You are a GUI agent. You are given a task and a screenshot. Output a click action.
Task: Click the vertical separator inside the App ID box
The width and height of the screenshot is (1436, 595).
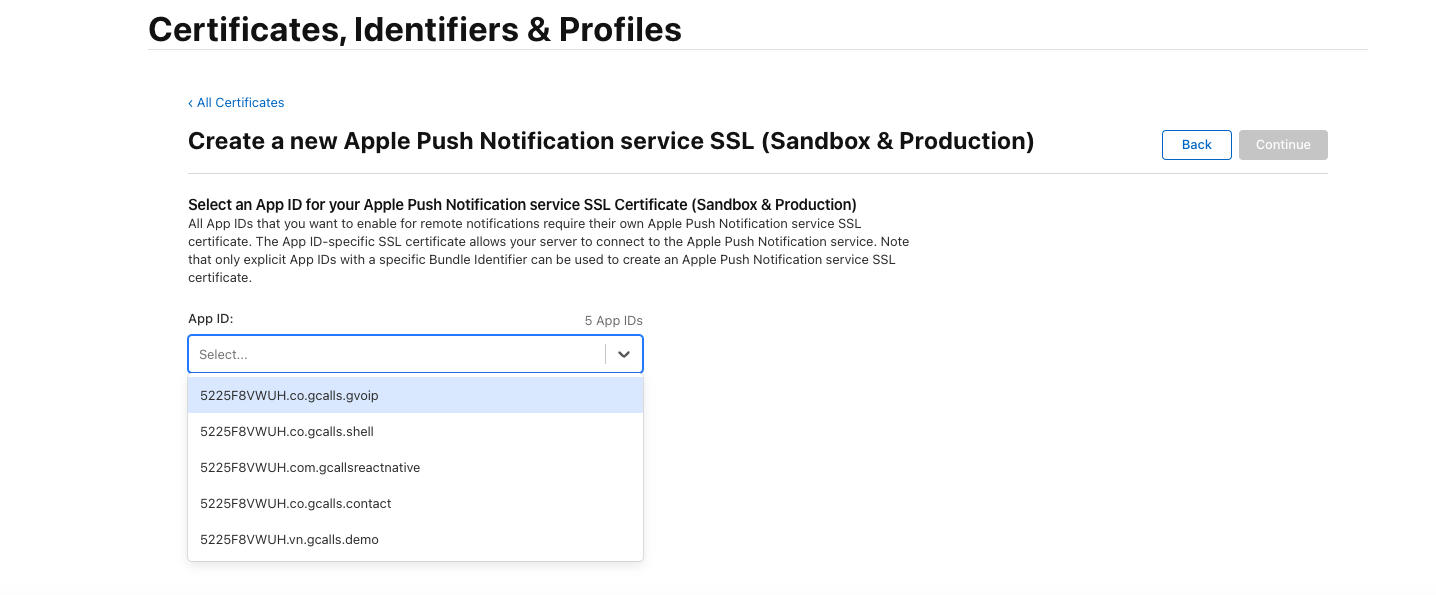pyautogui.click(x=605, y=354)
